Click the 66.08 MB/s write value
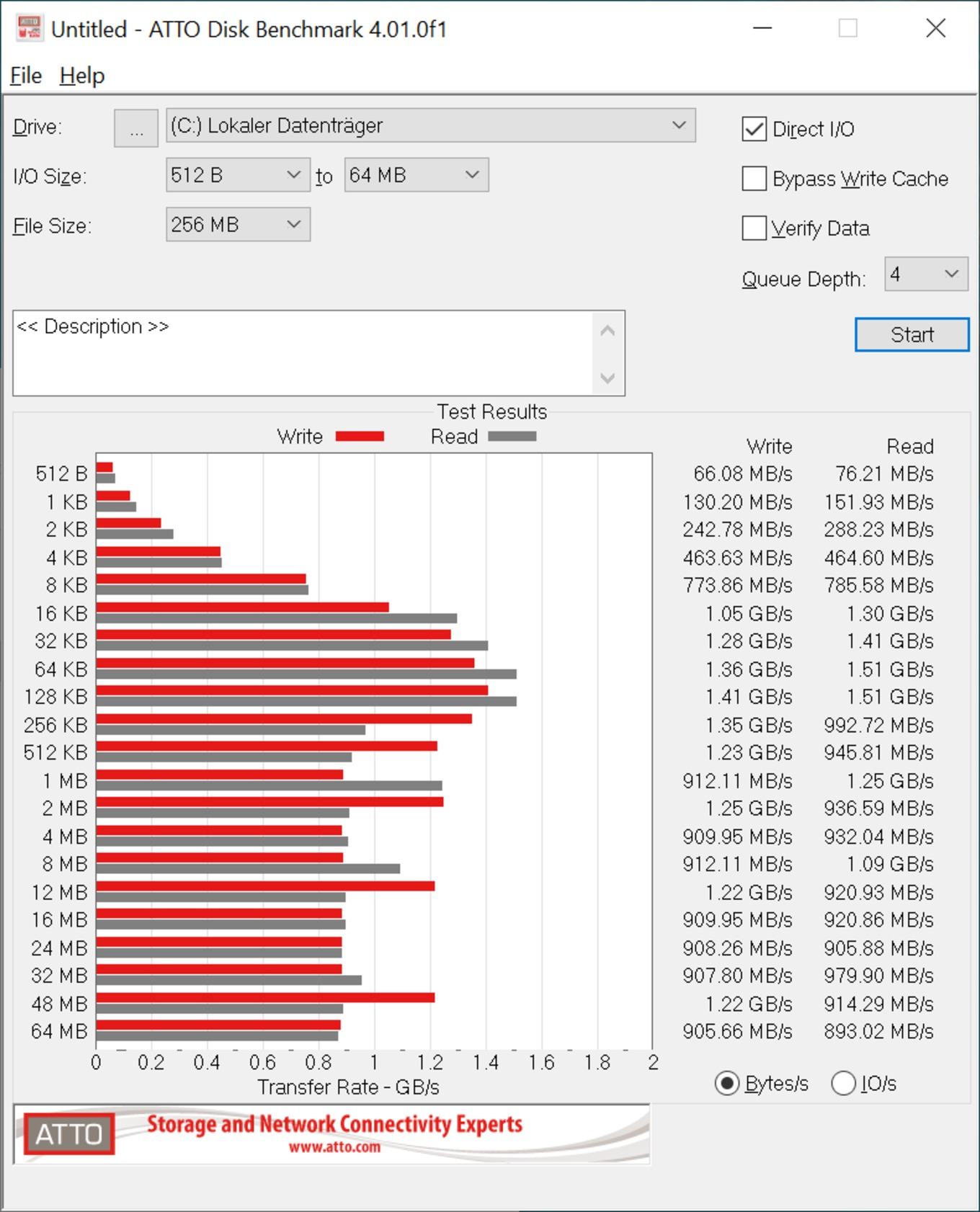 point(742,474)
